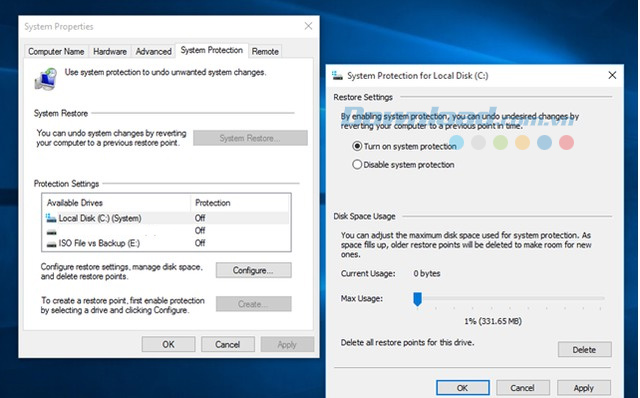This screenshot has width=640, height=398.
Task: Click the 0 bytes current usage value
Action: (427, 273)
